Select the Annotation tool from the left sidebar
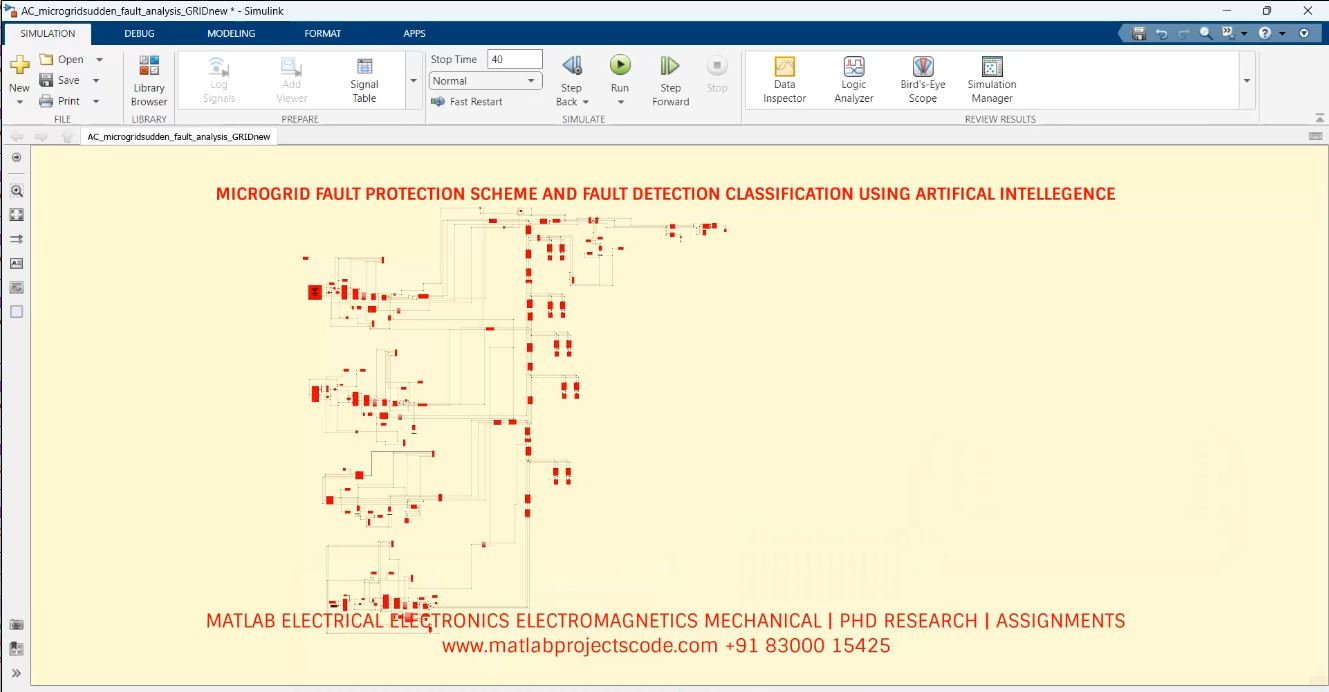The height and width of the screenshot is (692, 1329). coord(16,263)
